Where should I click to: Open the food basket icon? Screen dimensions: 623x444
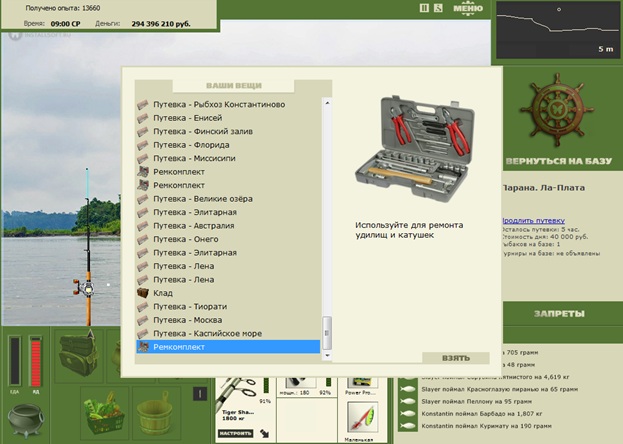click(x=104, y=413)
